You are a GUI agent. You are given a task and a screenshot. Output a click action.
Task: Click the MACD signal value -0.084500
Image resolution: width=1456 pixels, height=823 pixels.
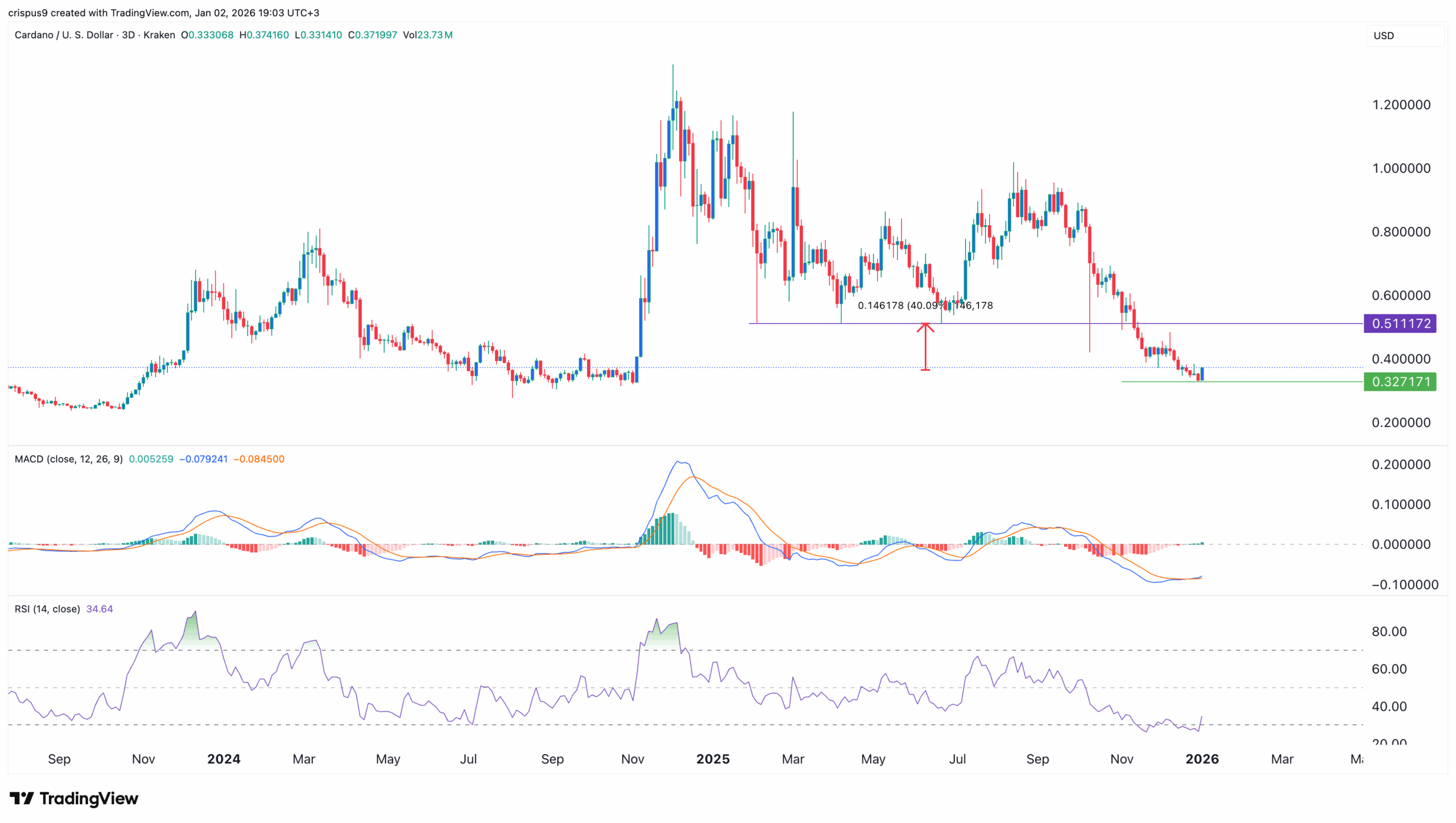click(x=260, y=458)
